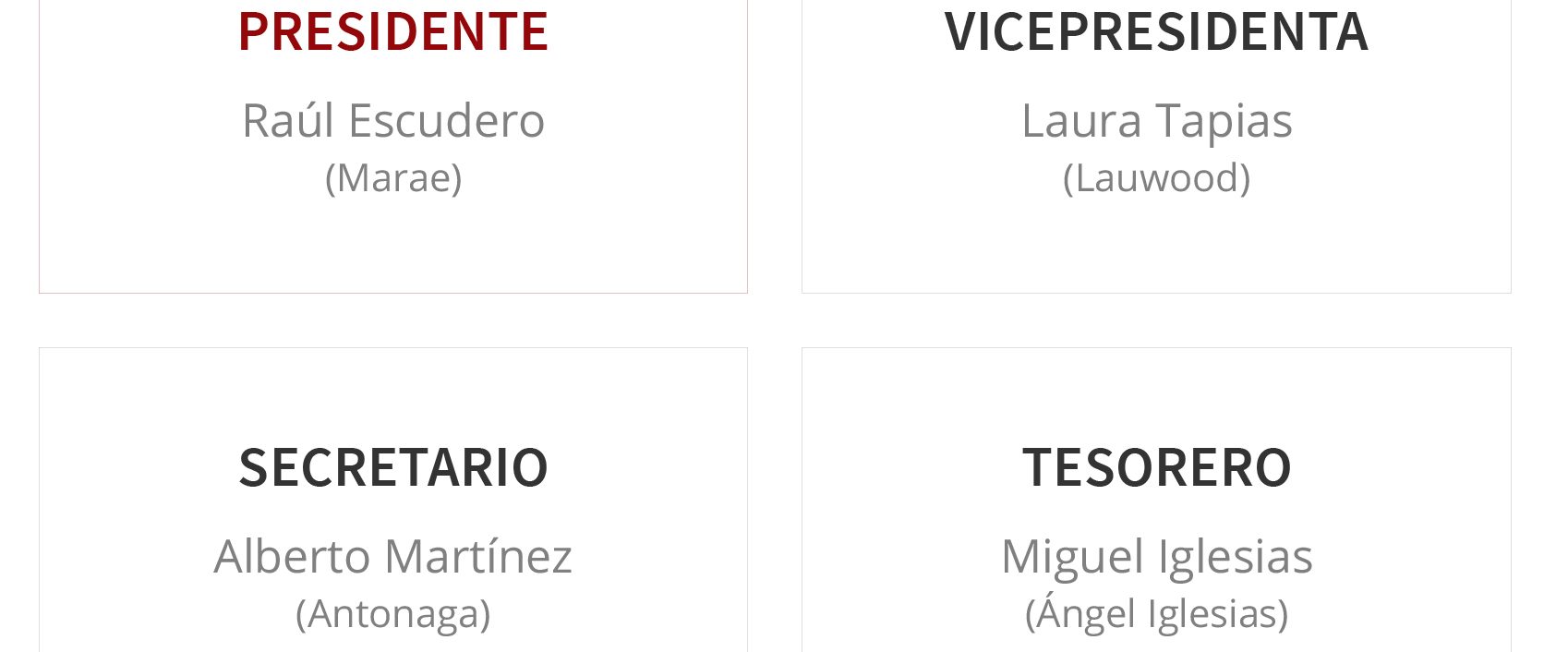
Task: Select the full name Miguel Iglesias
Action: pyautogui.click(x=1156, y=557)
